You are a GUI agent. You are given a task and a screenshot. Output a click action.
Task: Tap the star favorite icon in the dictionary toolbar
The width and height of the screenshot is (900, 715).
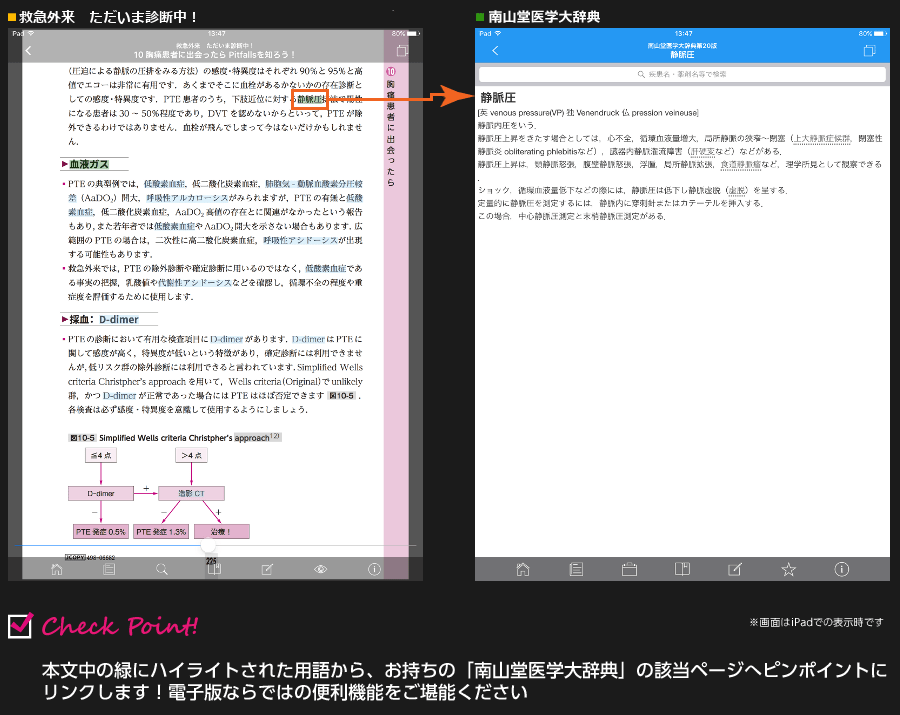click(x=789, y=569)
